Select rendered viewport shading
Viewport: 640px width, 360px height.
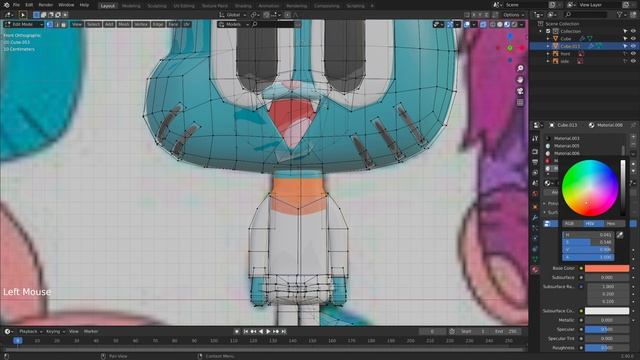click(x=514, y=24)
